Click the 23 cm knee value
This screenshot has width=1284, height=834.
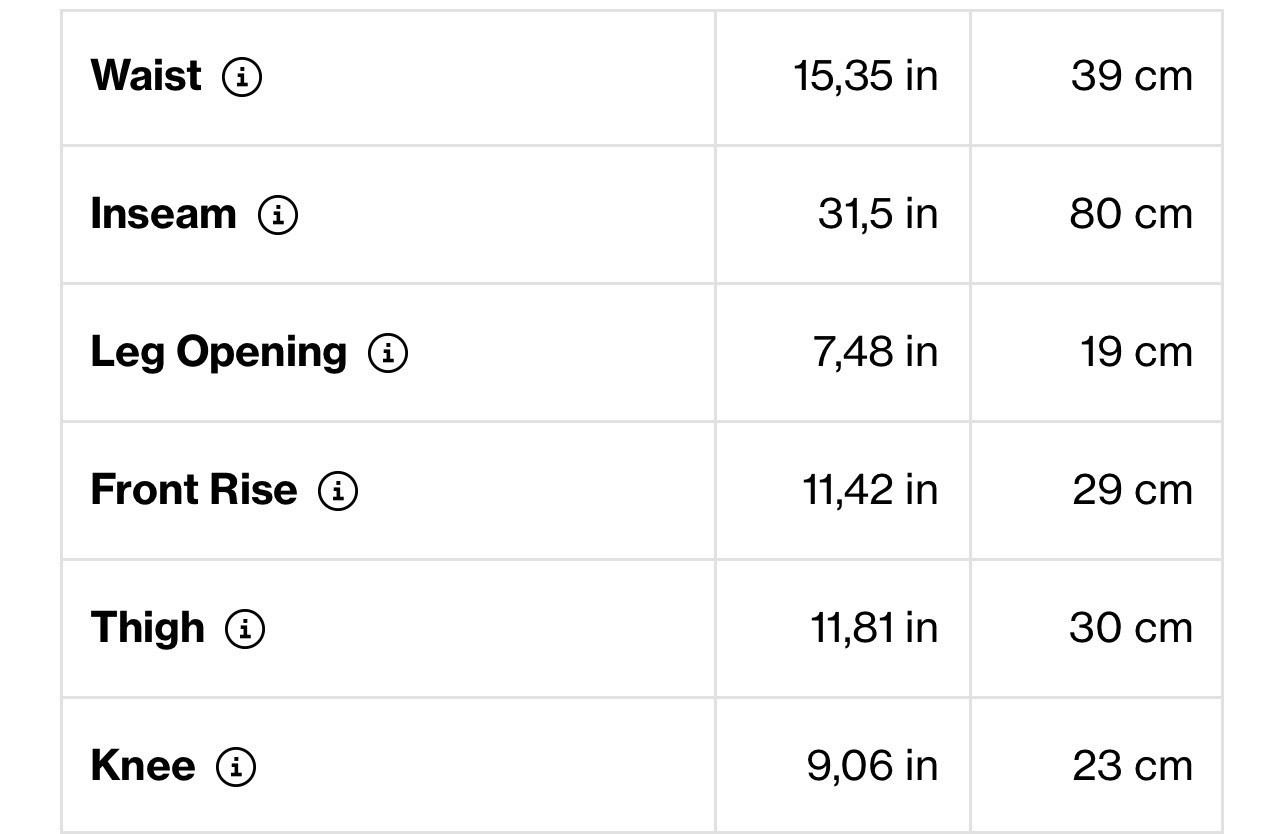click(x=1133, y=766)
